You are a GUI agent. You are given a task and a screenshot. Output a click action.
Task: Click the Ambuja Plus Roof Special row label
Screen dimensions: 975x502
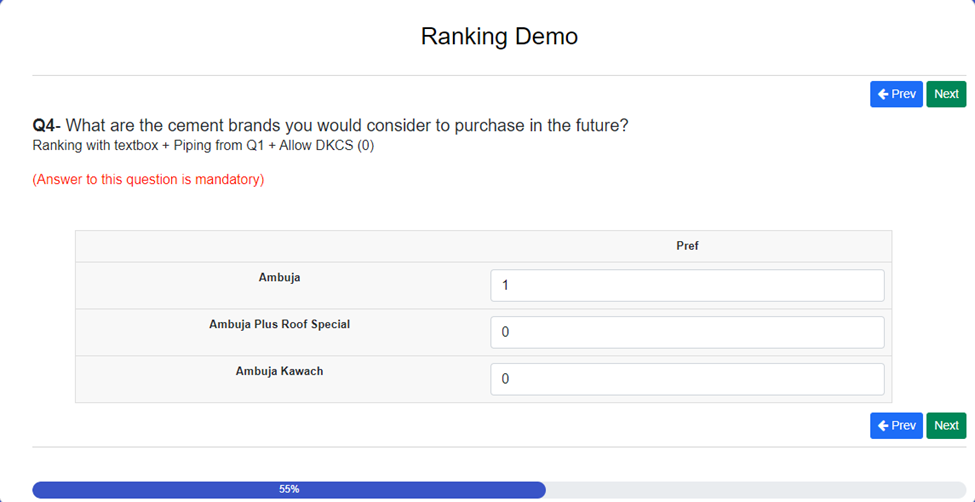279,325
